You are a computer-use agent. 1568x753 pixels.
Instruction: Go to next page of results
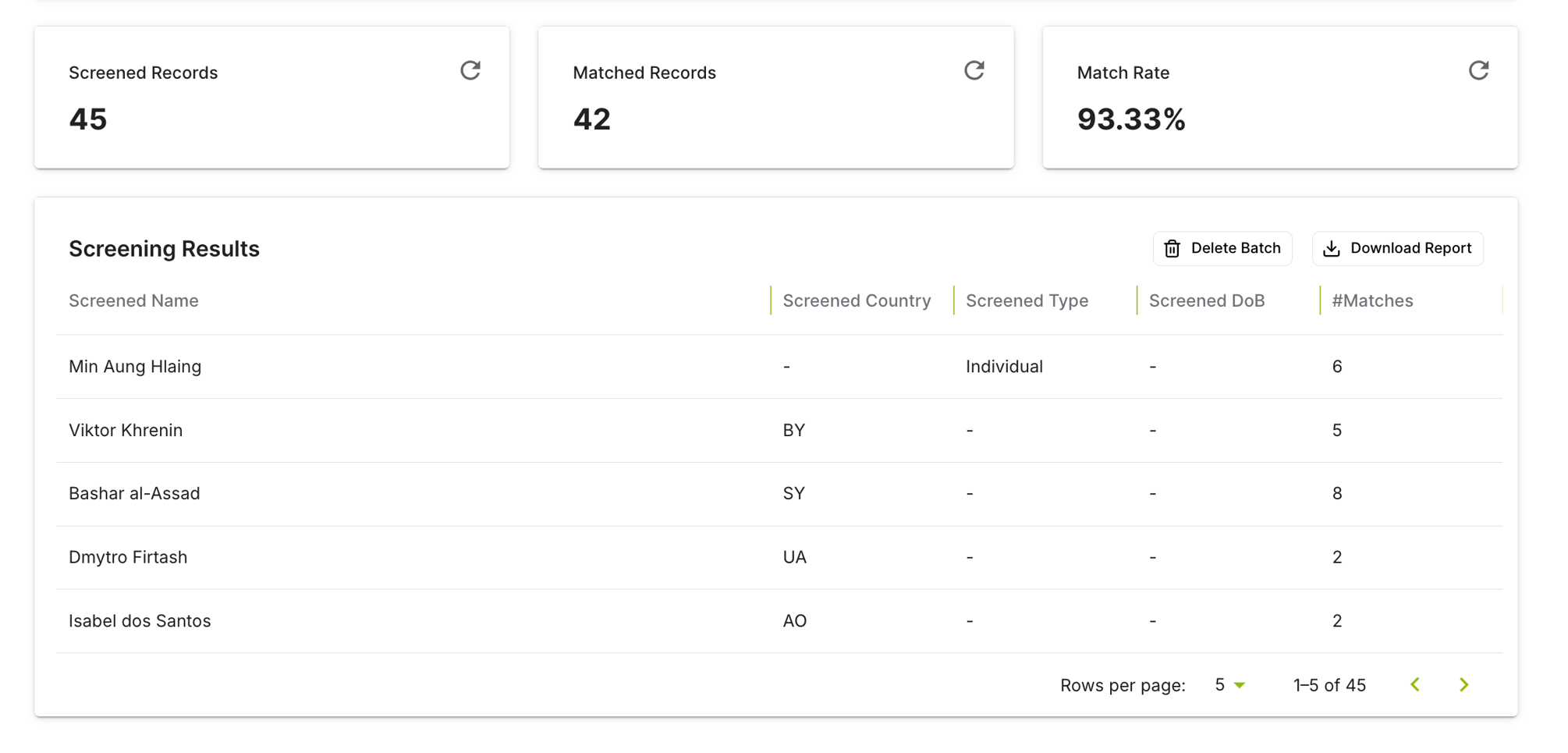1463,685
